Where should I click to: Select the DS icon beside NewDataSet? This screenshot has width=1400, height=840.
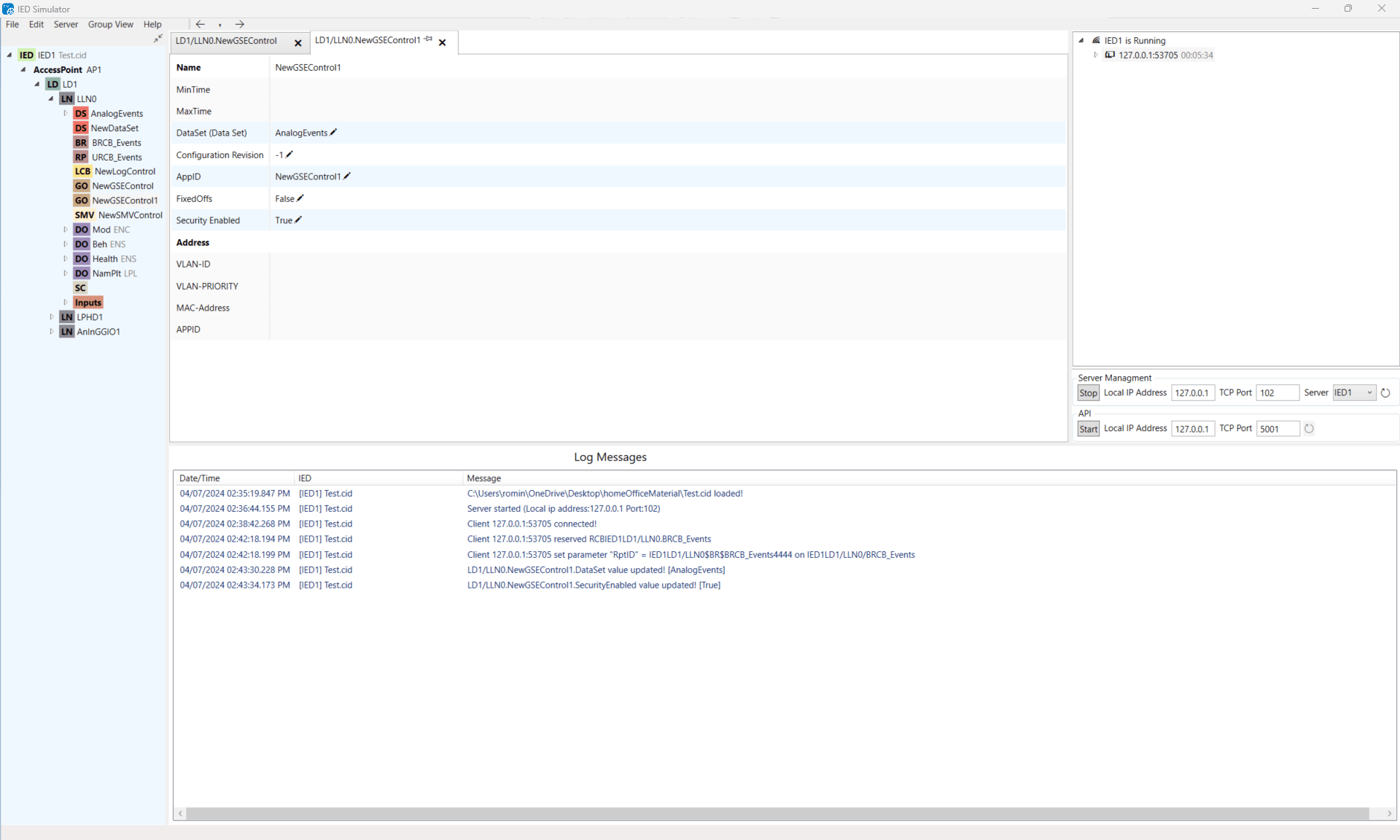pyautogui.click(x=81, y=128)
